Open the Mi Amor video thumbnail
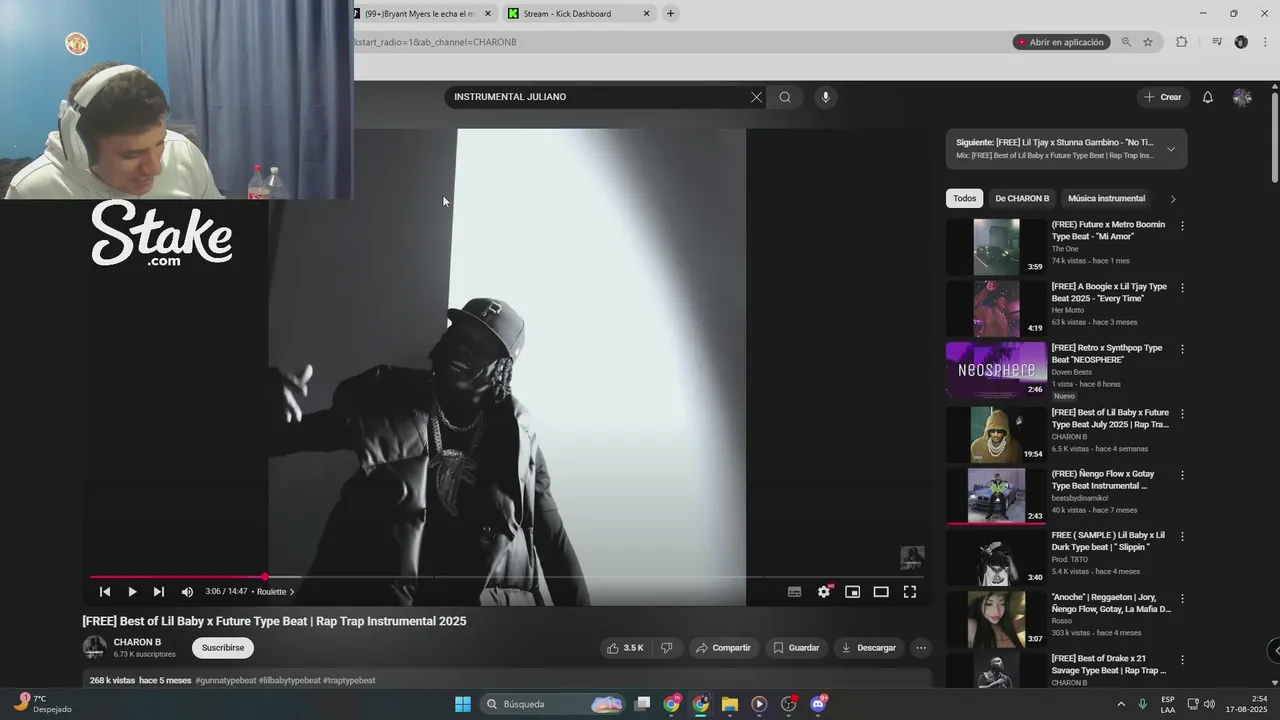The height and width of the screenshot is (720, 1280). 996,247
